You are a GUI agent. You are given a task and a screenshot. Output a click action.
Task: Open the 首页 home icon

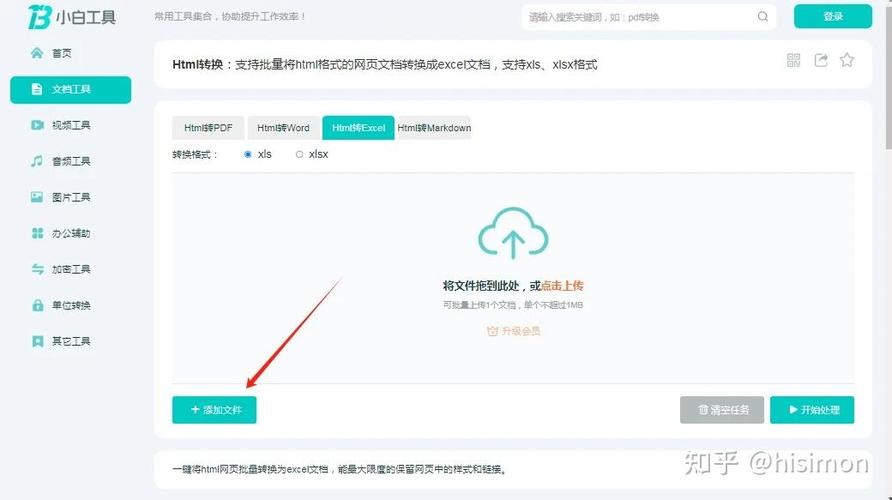click(x=37, y=53)
